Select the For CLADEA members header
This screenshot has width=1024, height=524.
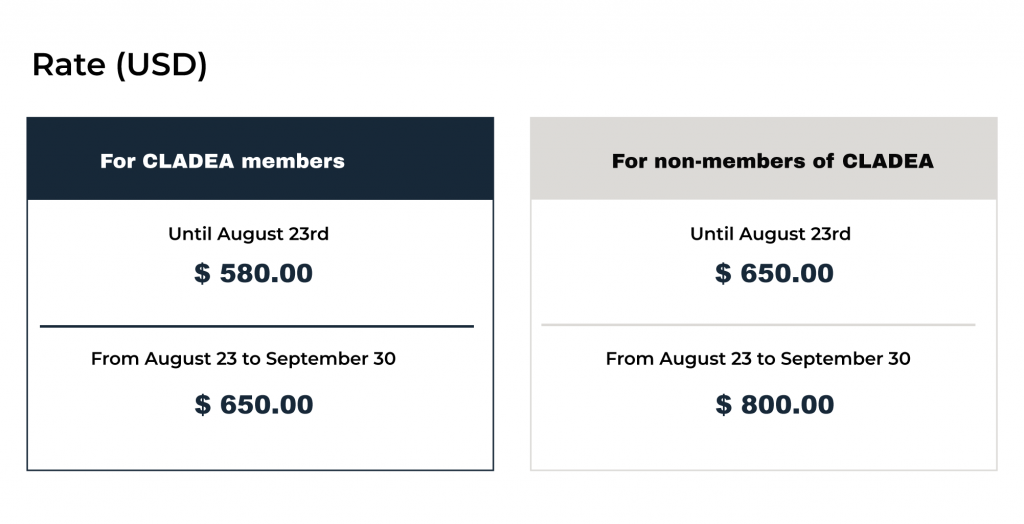point(260,159)
